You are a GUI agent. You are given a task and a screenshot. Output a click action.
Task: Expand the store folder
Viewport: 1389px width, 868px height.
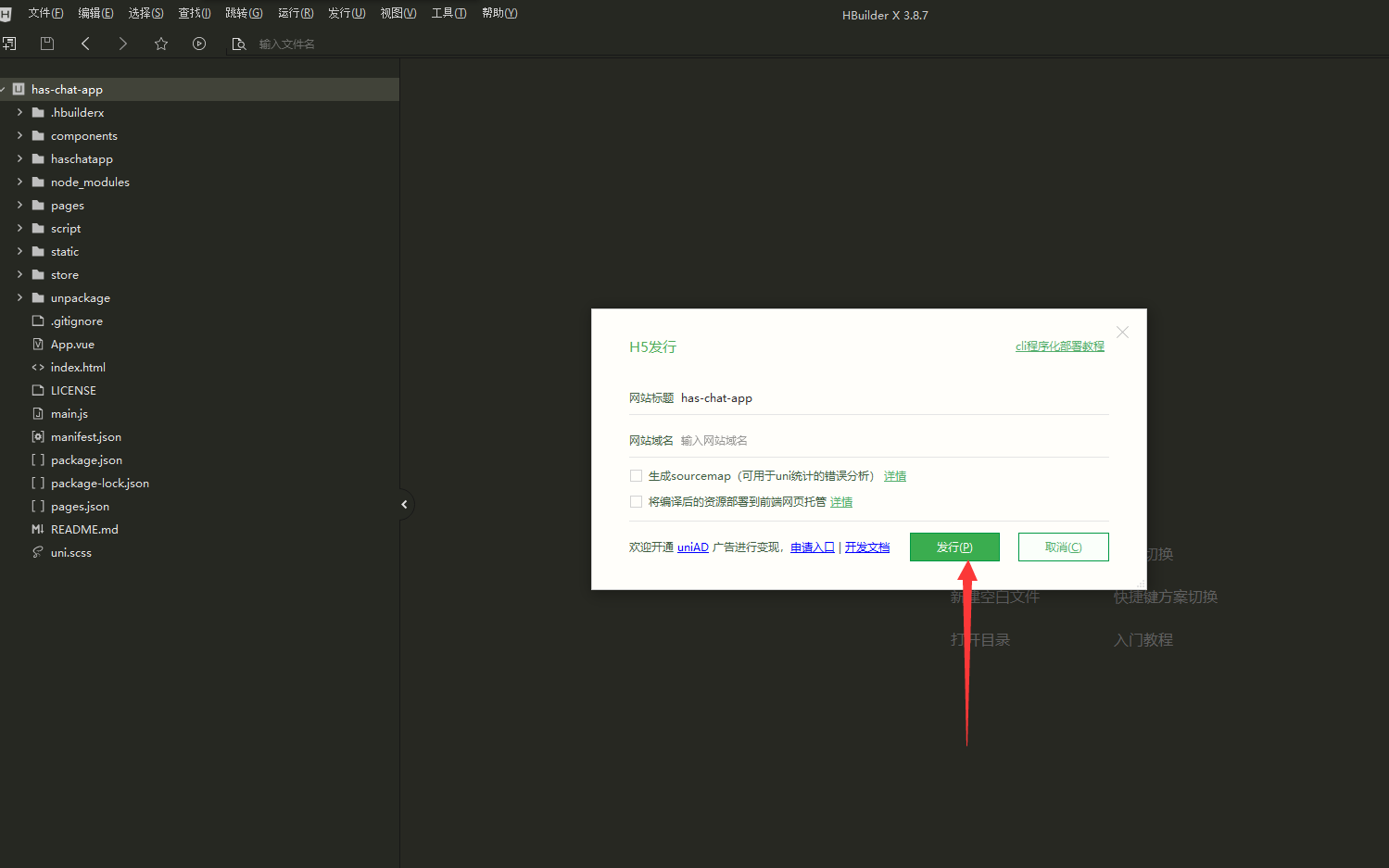tap(19, 275)
